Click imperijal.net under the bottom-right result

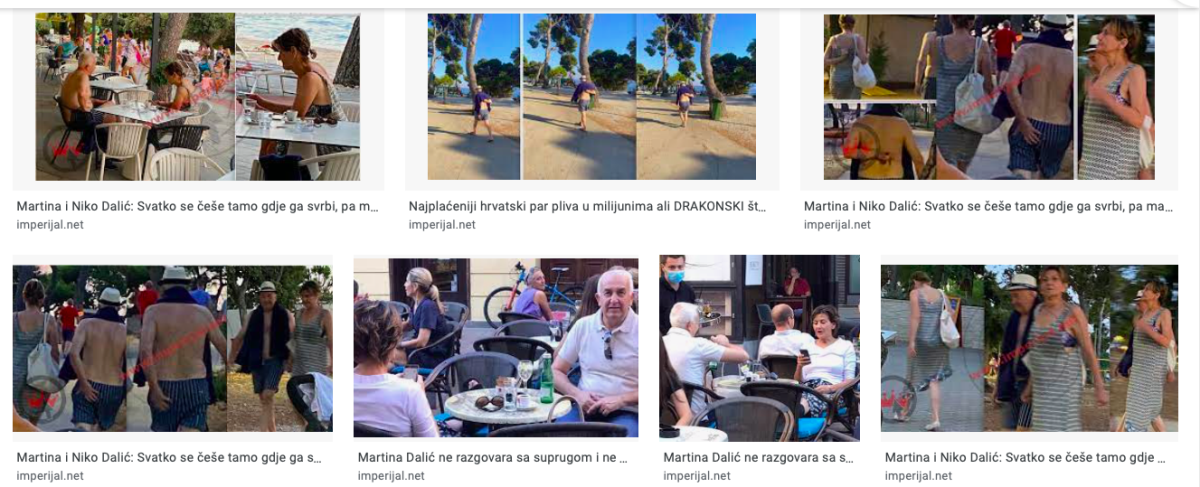click(x=918, y=476)
